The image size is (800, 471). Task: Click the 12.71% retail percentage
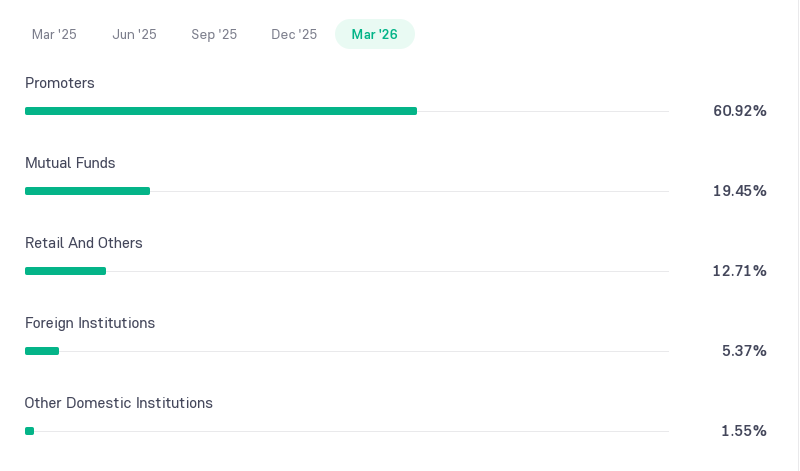pos(739,270)
